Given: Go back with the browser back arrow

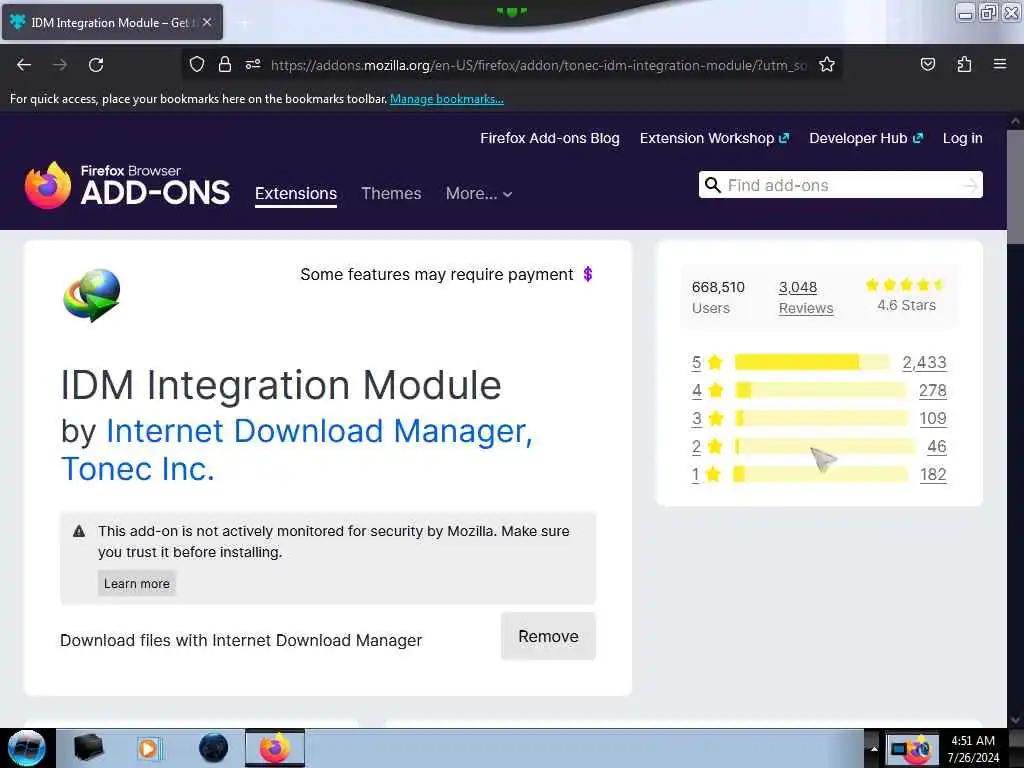Looking at the screenshot, I should 24,65.
